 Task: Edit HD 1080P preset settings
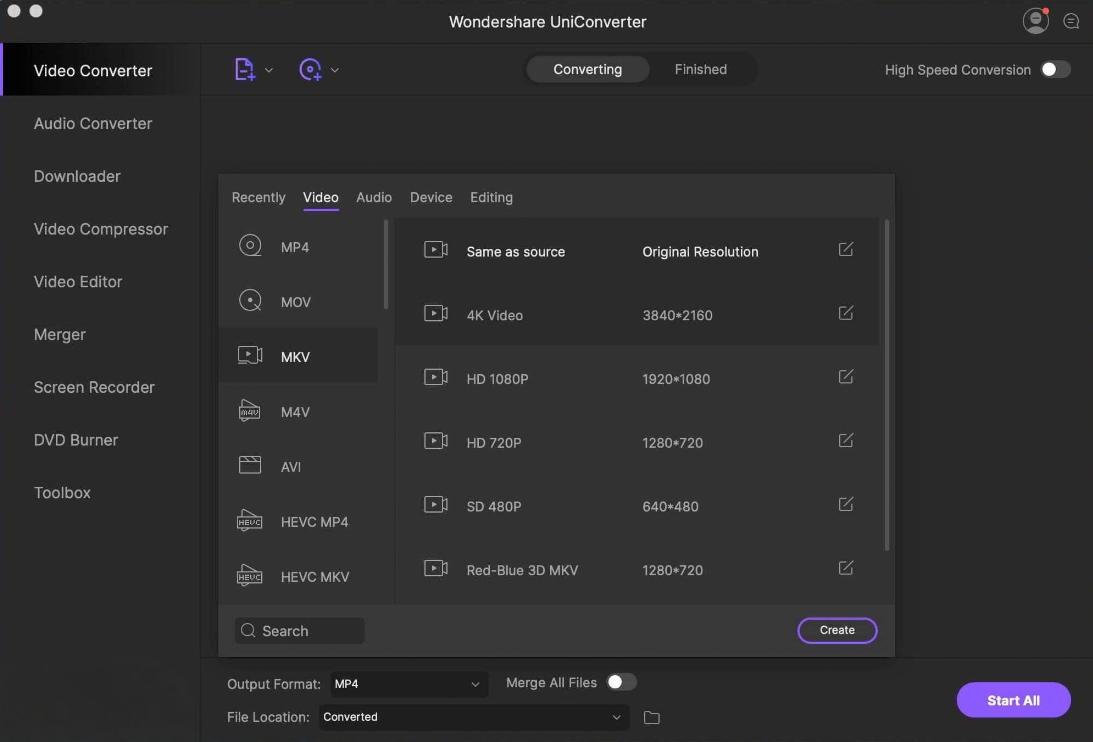(x=846, y=377)
